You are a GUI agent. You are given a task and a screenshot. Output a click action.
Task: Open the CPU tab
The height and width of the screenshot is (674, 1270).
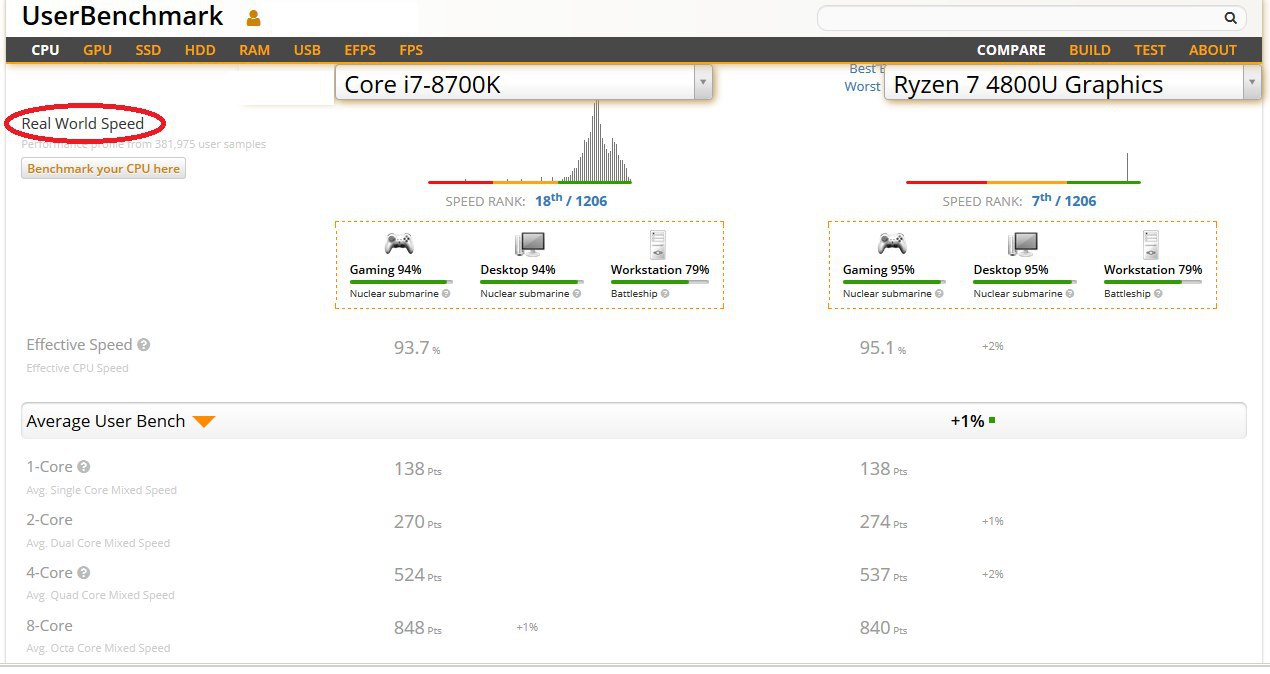(x=45, y=50)
